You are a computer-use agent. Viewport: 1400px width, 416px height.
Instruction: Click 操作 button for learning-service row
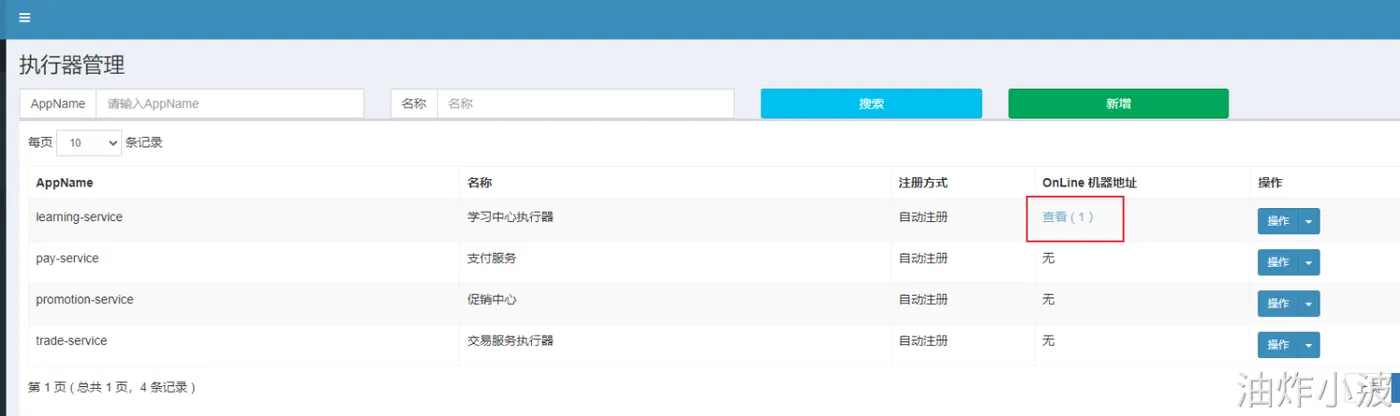pyautogui.click(x=1278, y=221)
